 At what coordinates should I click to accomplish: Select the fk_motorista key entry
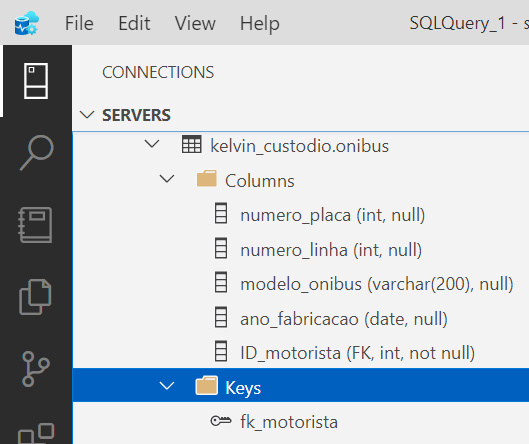(289, 422)
